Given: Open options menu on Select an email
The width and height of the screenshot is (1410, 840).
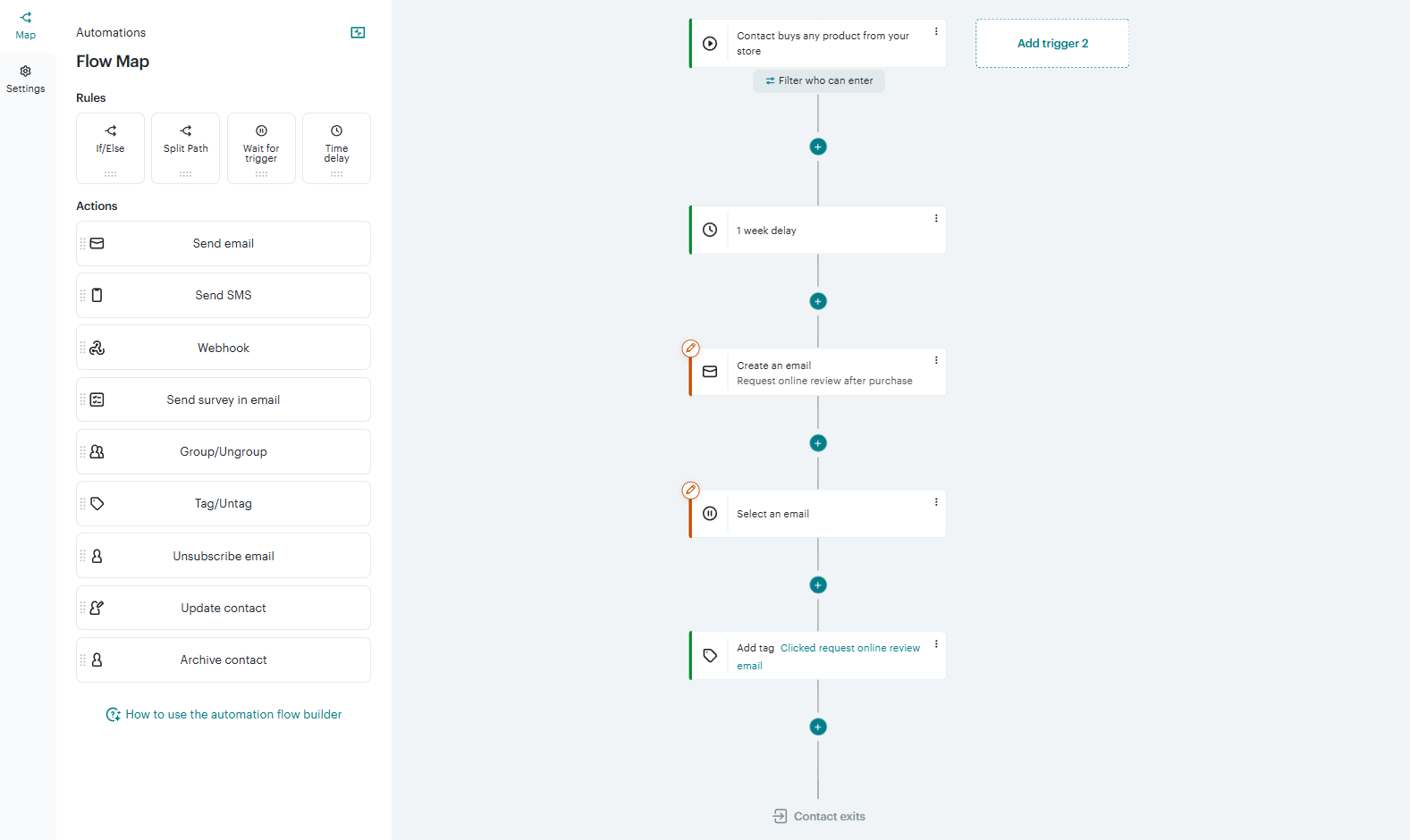Looking at the screenshot, I should click(x=936, y=502).
